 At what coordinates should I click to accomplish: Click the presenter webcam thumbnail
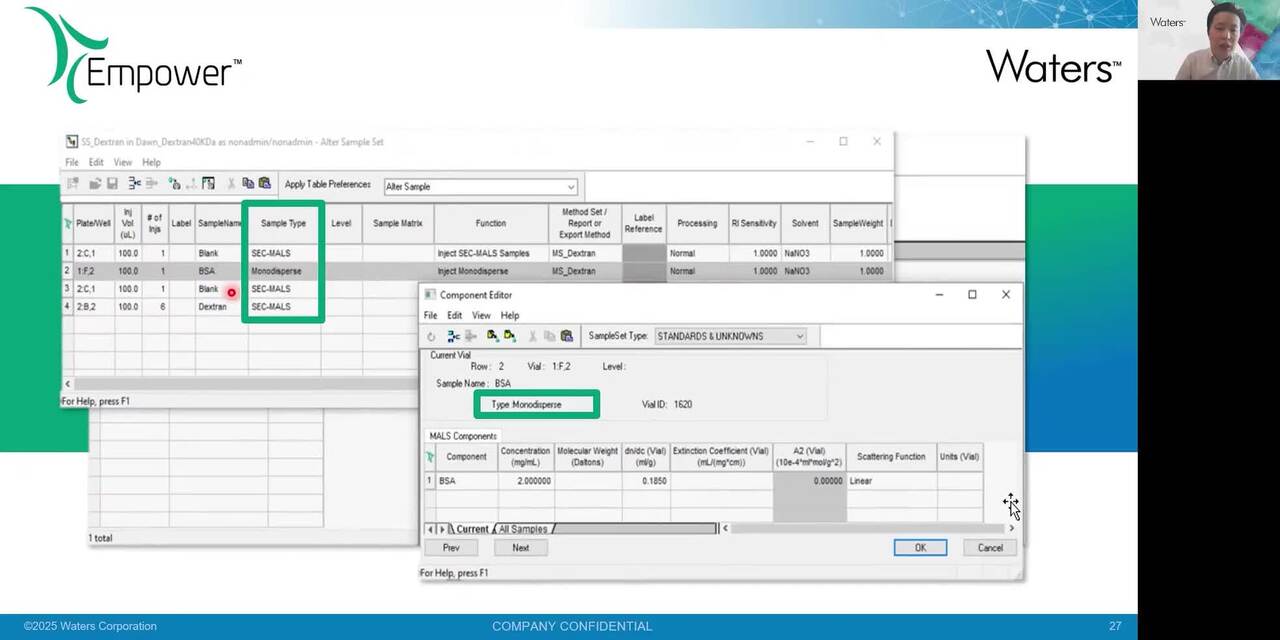coord(1209,40)
